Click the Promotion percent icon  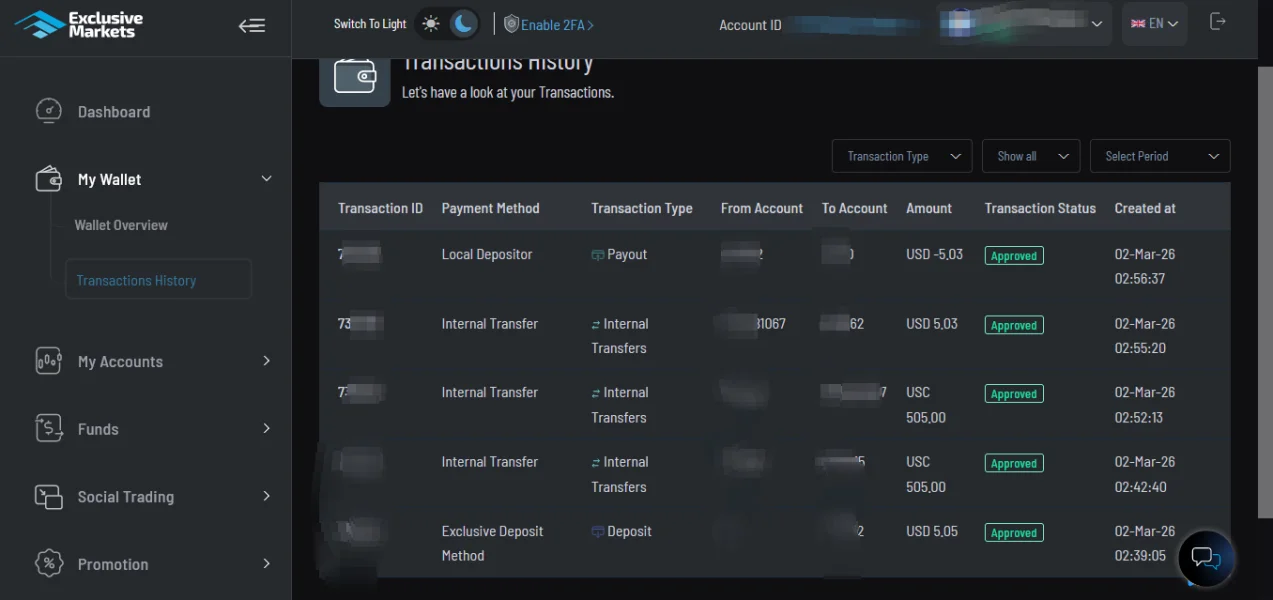(x=48, y=564)
